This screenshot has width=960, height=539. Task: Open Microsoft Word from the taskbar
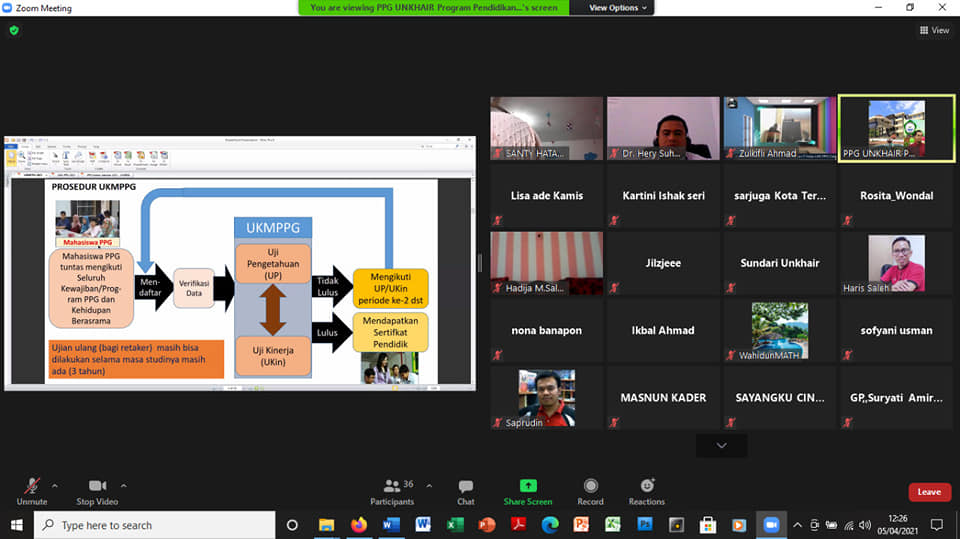point(390,525)
